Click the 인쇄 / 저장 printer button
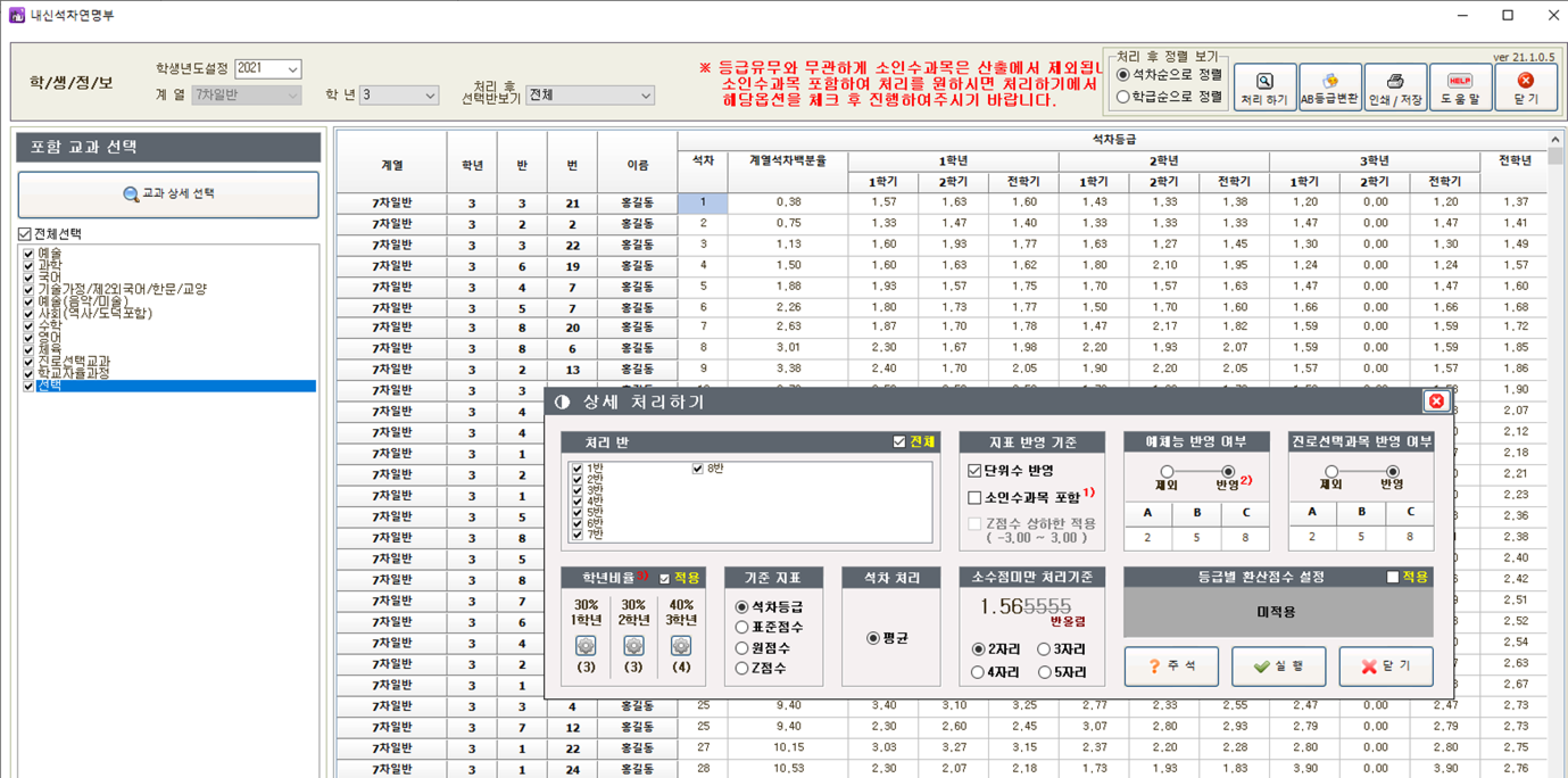1568x778 pixels. (x=1395, y=88)
